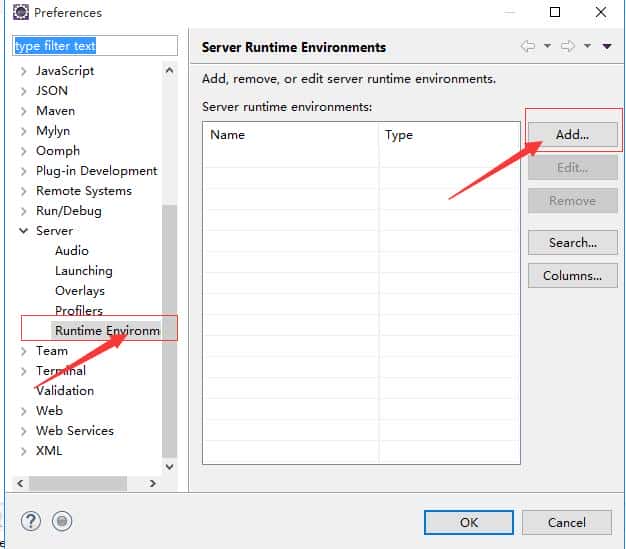Image resolution: width=626 pixels, height=549 pixels.
Task: Click the Help question mark icon
Action: coord(31,521)
